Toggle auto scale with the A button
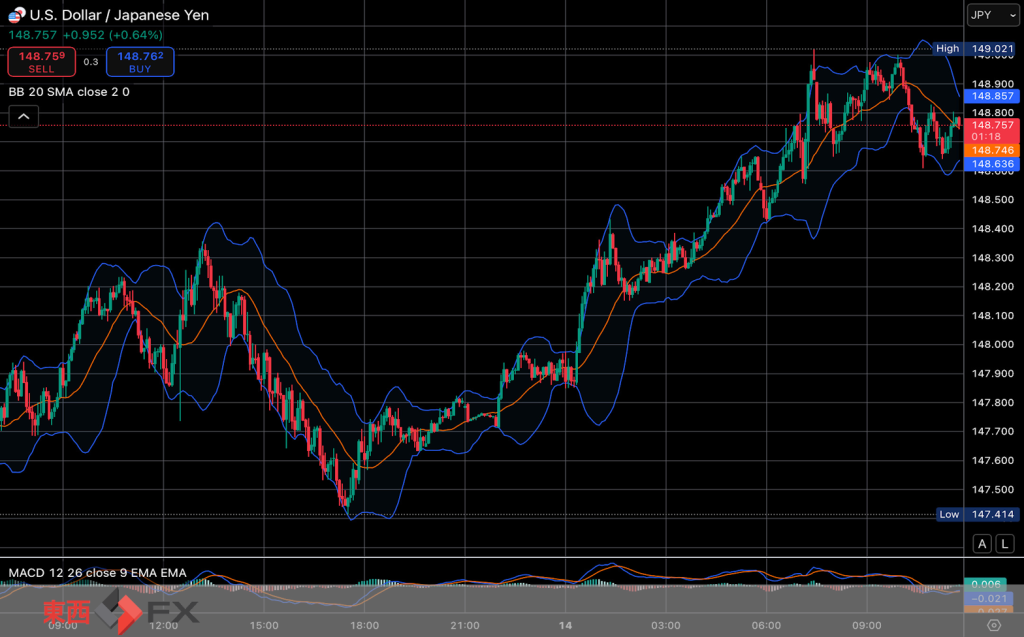The image size is (1024, 637). (982, 544)
